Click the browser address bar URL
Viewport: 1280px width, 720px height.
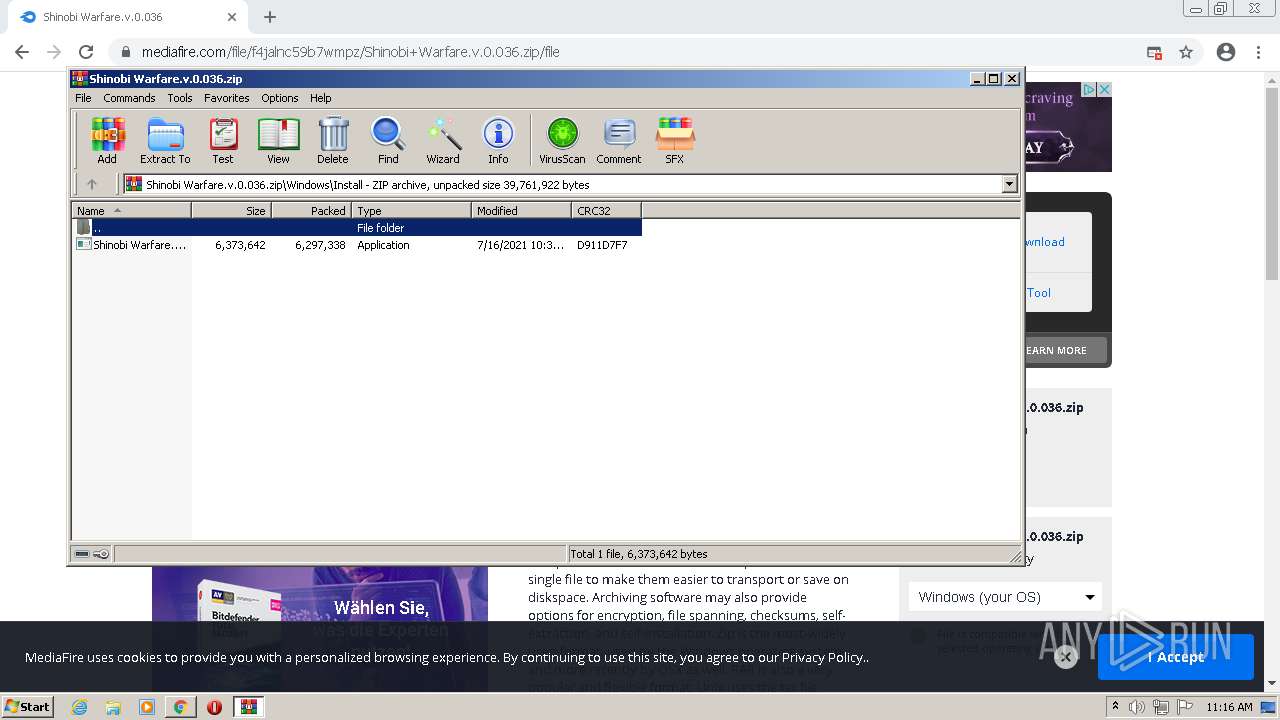[350, 52]
